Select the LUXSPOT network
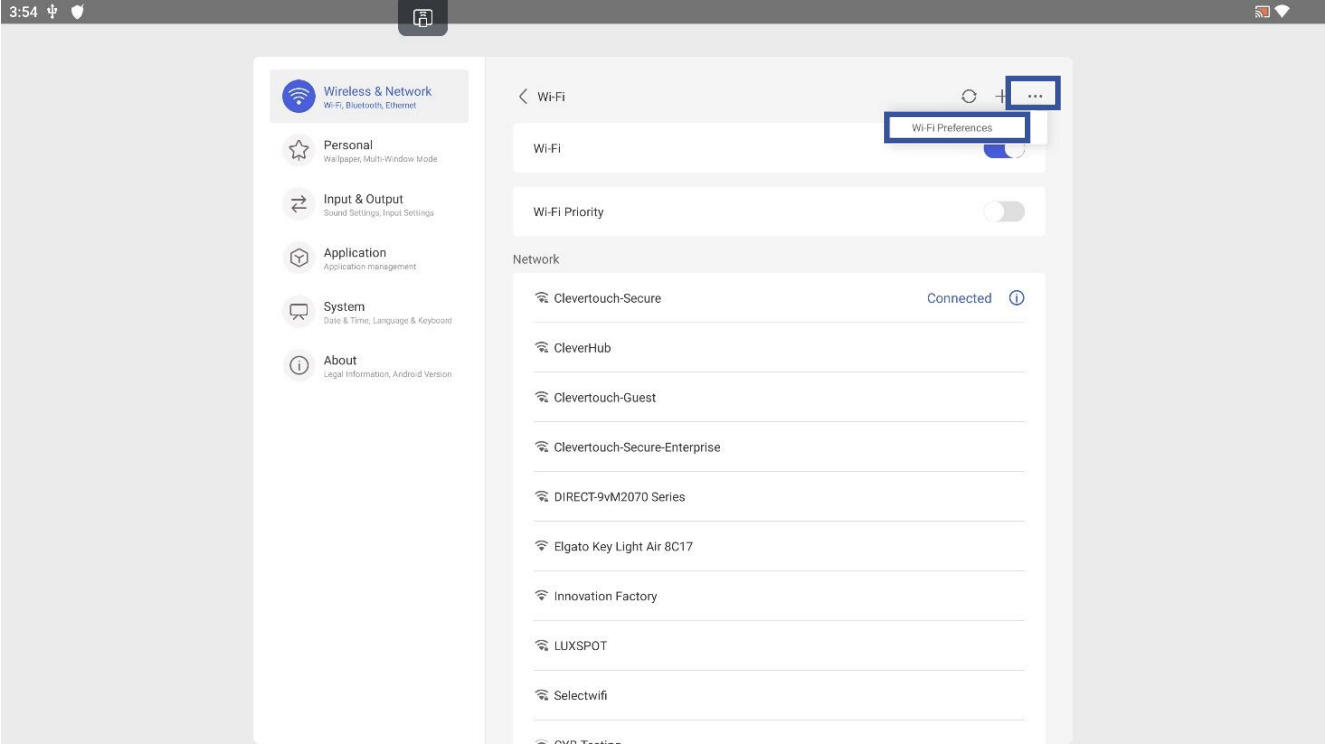This screenshot has height=744, width=1325. pyautogui.click(x=779, y=646)
